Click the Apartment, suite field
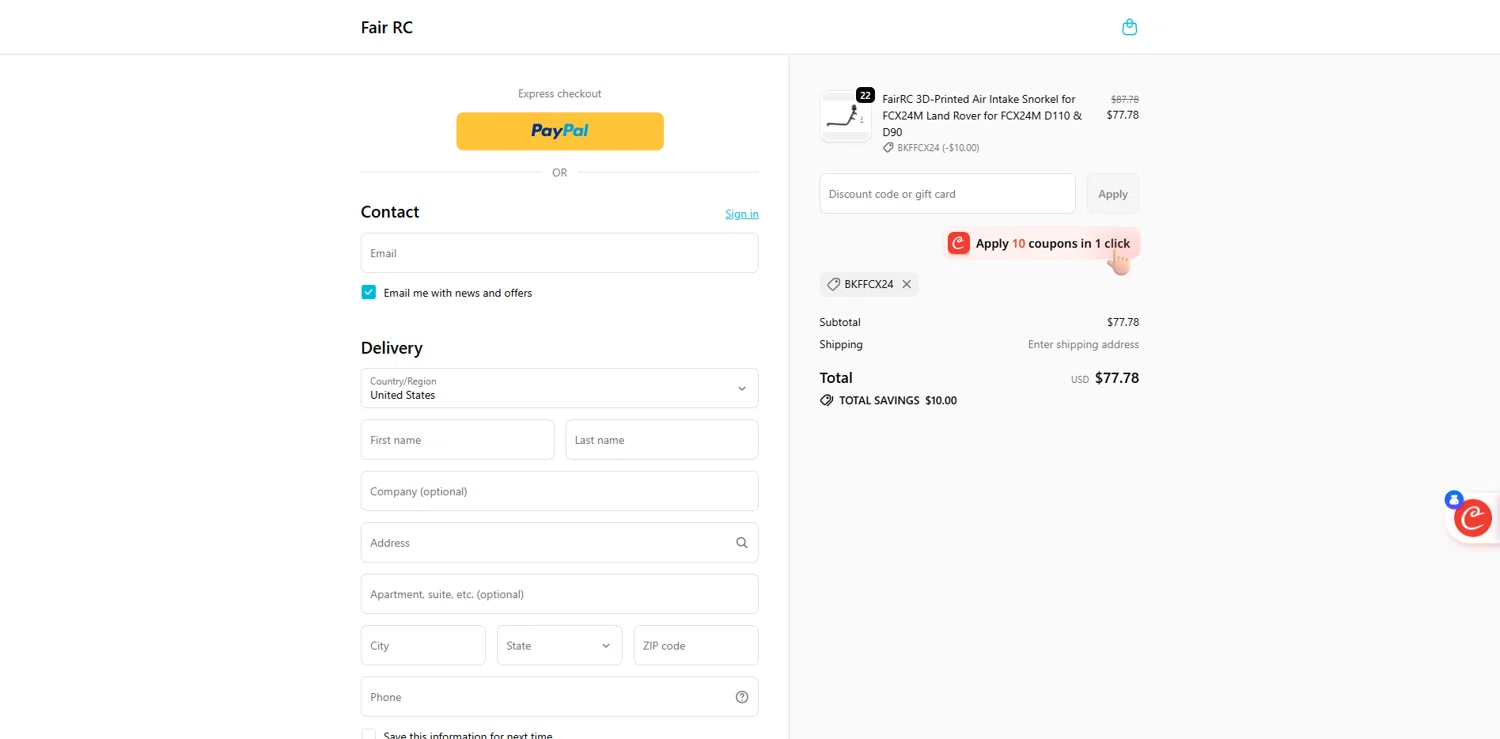 (560, 594)
